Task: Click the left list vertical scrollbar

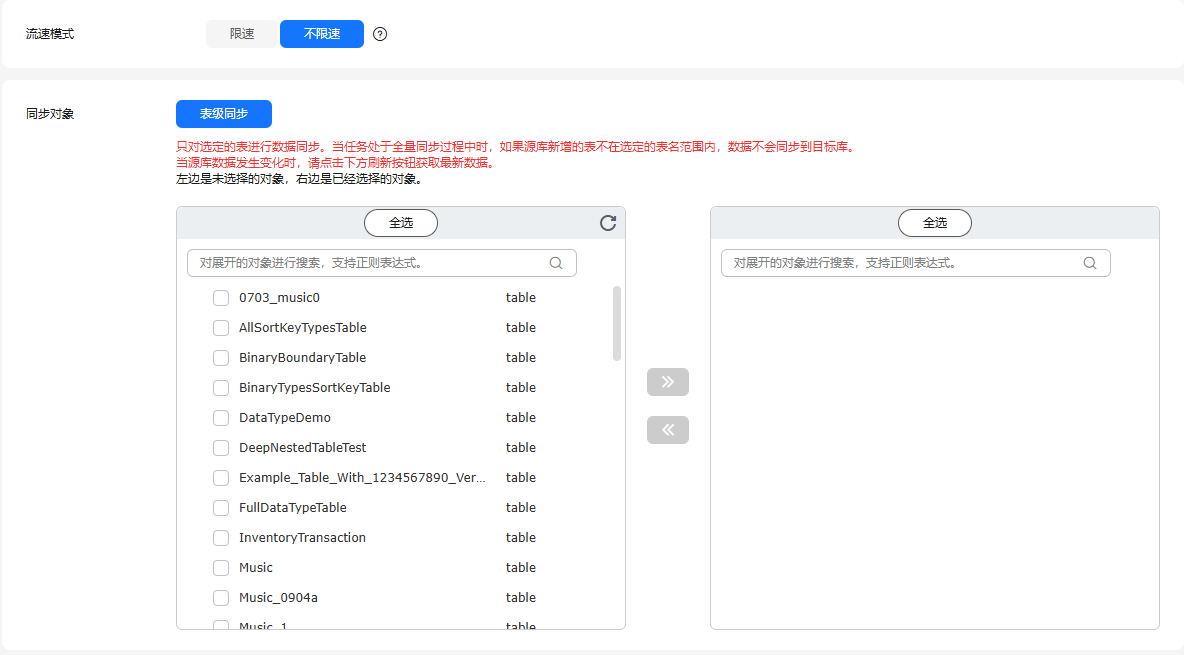Action: (x=617, y=323)
